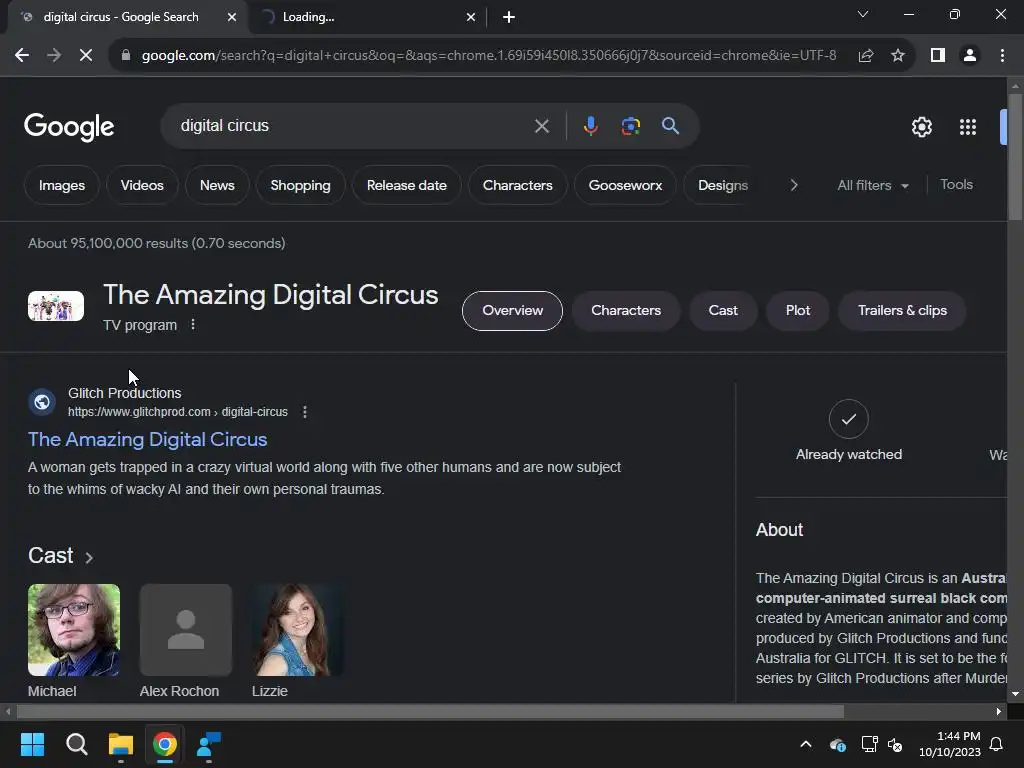Close the Loading tab
Screen dimensions: 1024x768
[471, 17]
